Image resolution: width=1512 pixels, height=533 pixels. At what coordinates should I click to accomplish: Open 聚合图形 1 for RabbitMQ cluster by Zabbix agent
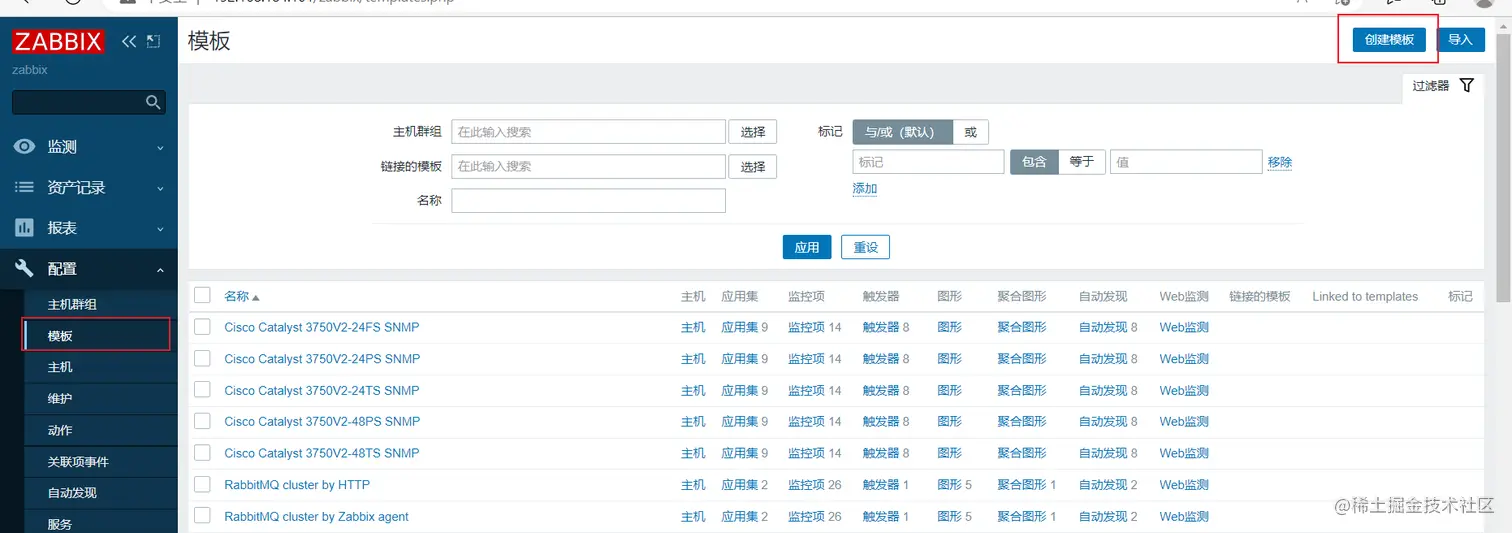point(1022,517)
